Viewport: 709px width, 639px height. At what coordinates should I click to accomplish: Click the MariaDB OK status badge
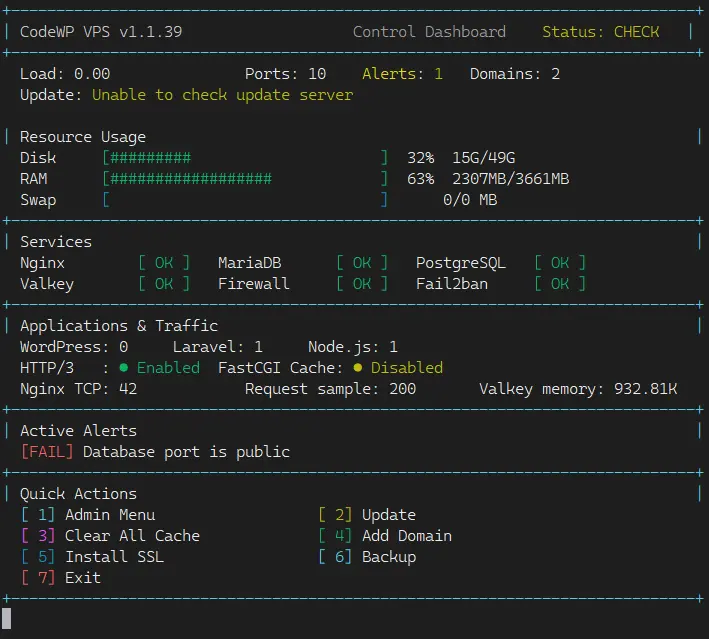362,263
